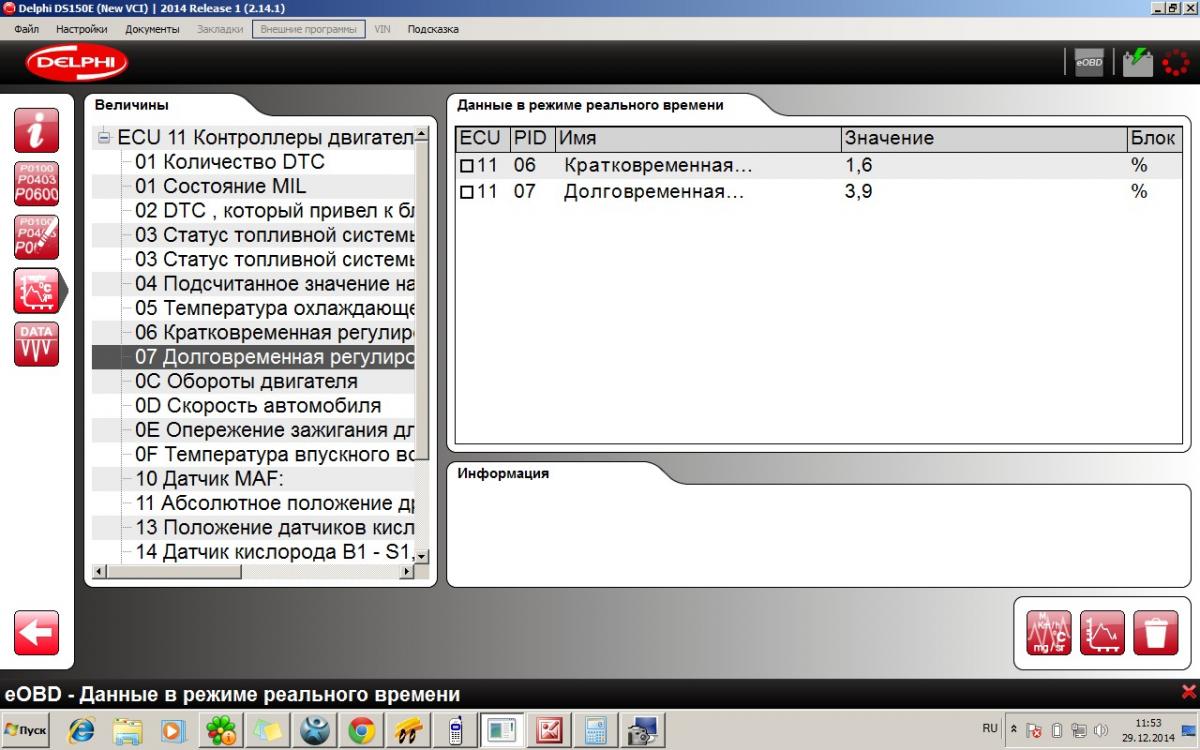1200x750 pixels.
Task: Select 01 Состояние MIL in tree
Action: [x=221, y=187]
